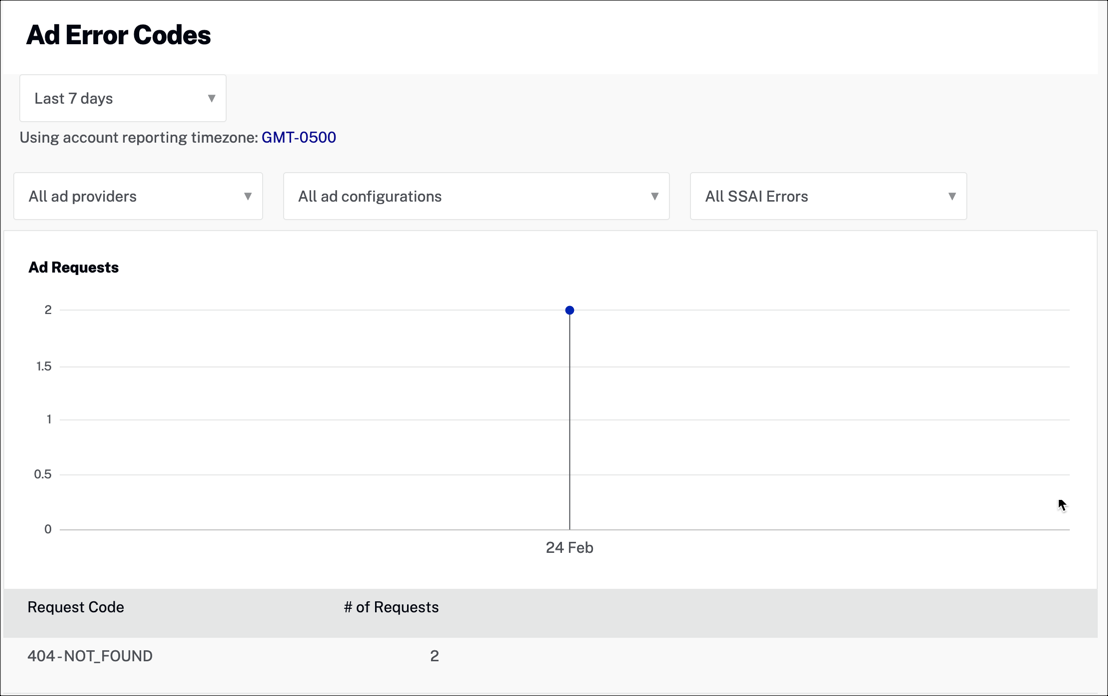
Task: Click the 0.5 y-axis label
Action: pyautogui.click(x=43, y=474)
